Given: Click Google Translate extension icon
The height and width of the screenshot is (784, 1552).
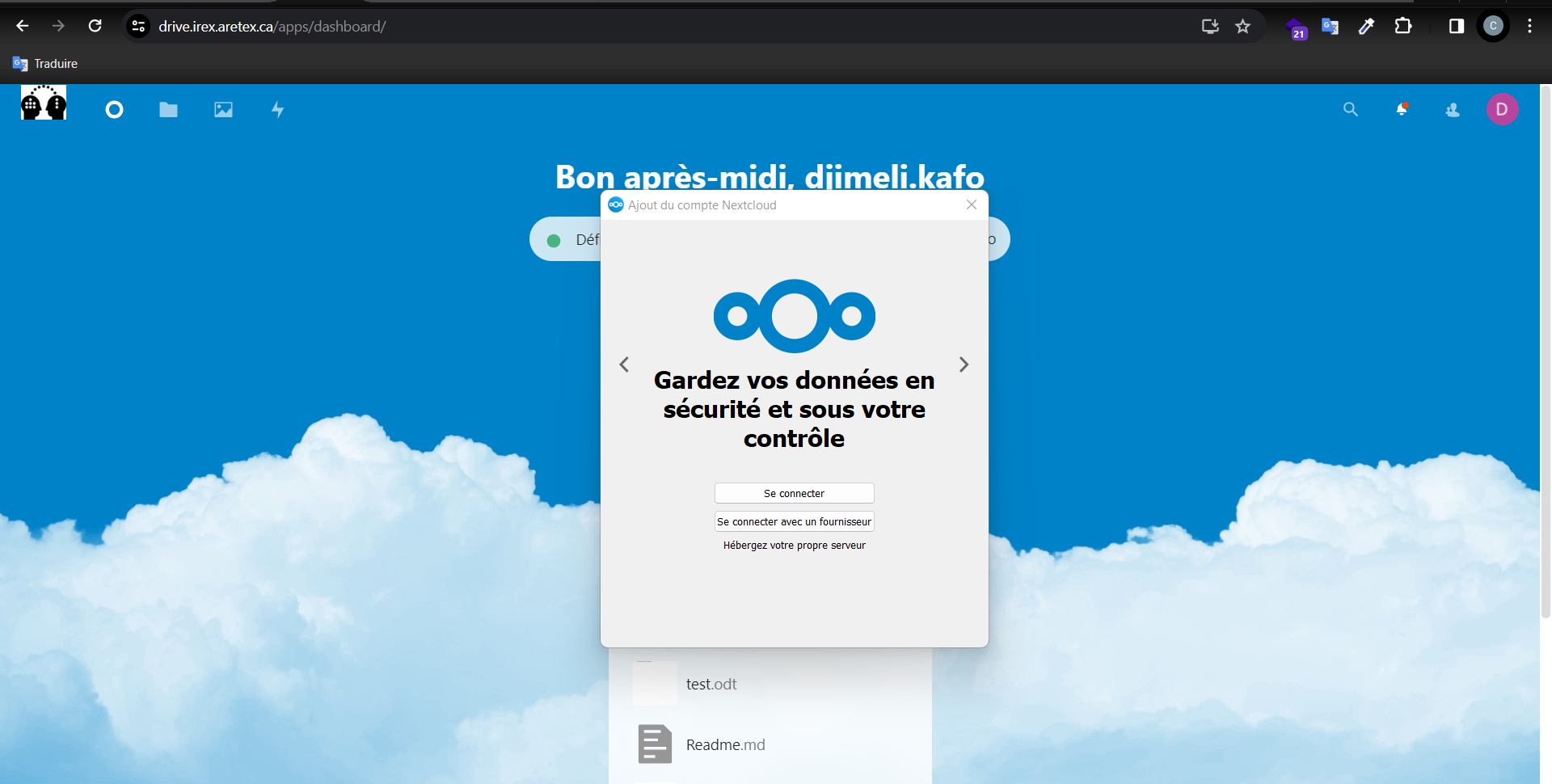Looking at the screenshot, I should (x=1331, y=27).
